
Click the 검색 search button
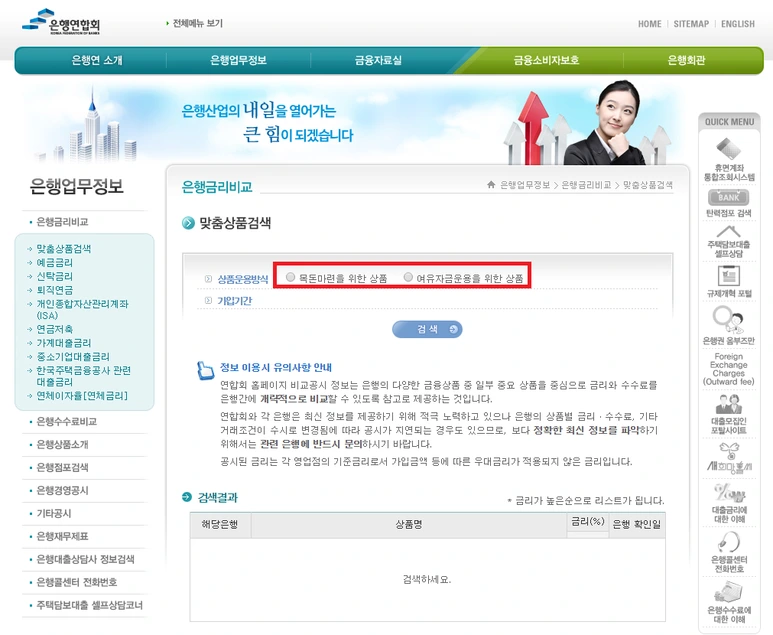[x=427, y=329]
